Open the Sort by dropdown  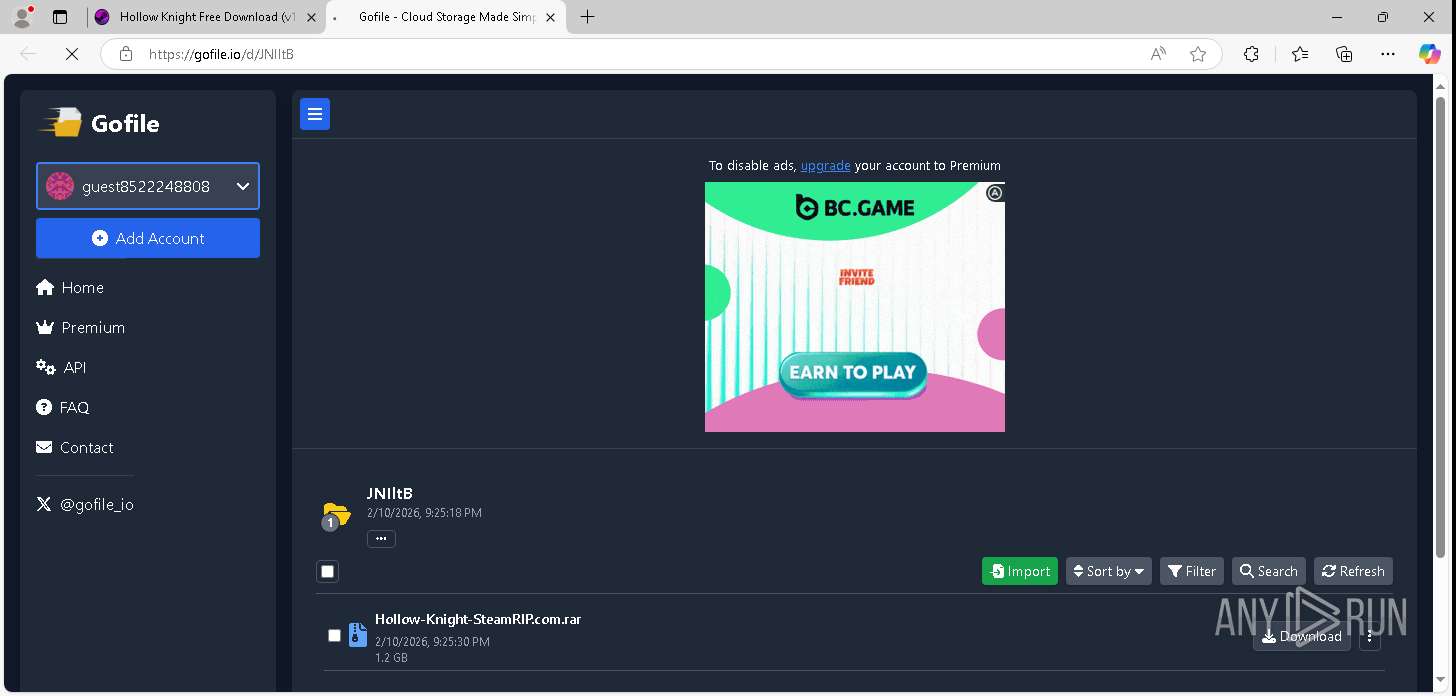pyautogui.click(x=1109, y=571)
